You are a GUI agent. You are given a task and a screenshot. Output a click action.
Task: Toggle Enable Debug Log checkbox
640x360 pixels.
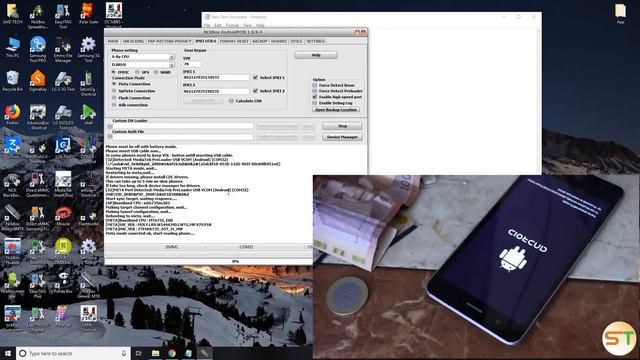coord(315,102)
